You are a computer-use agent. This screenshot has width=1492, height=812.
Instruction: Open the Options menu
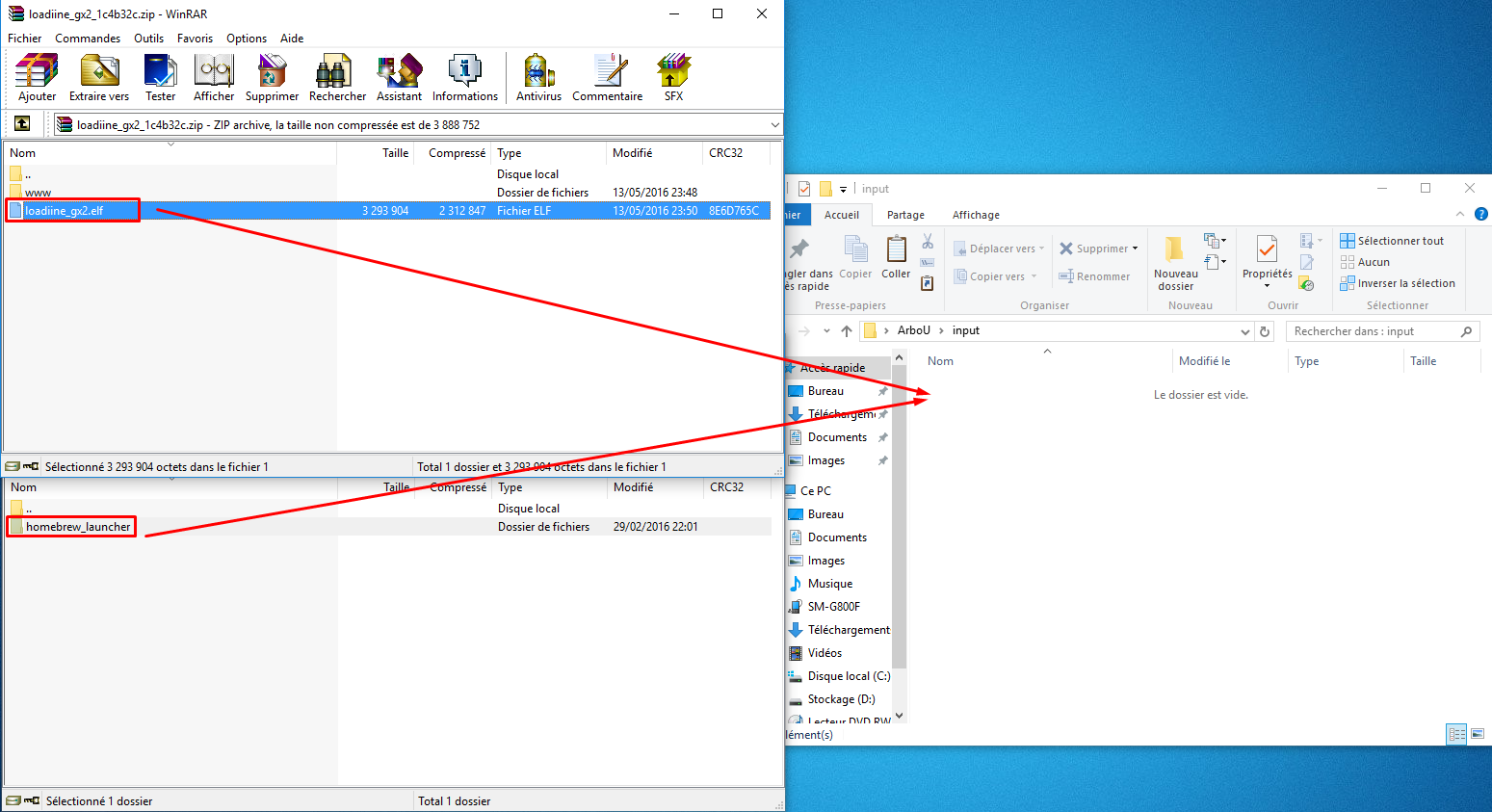pyautogui.click(x=247, y=39)
